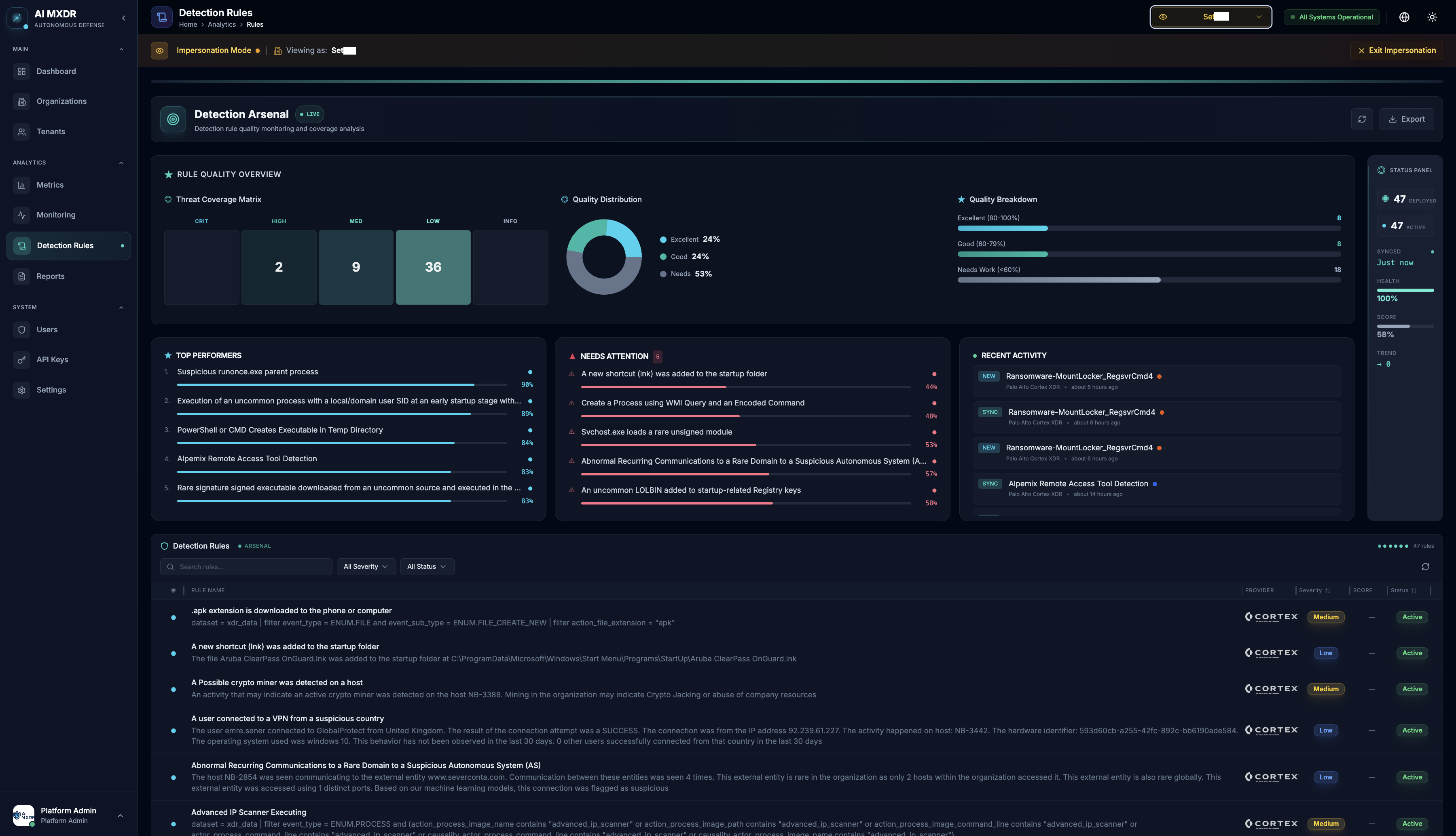Viewport: 1456px width, 836px height.
Task: Open the Metrics bar chart icon
Action: tap(21, 185)
